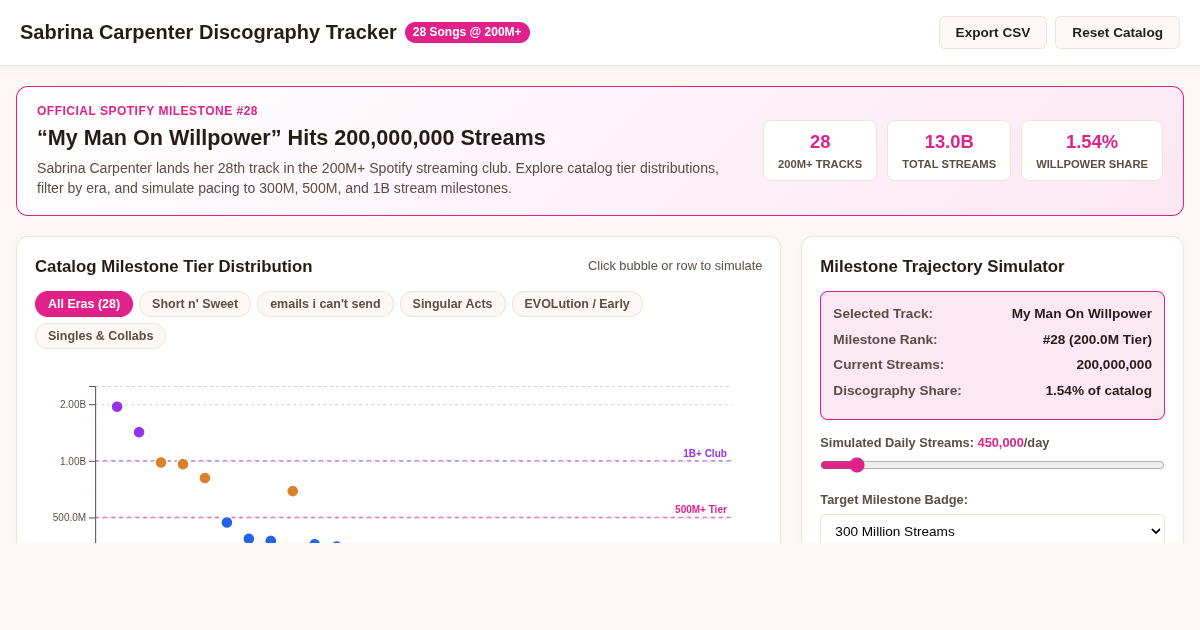The height and width of the screenshot is (630, 1200).
Task: Click the Catalog Milestone Tier Distribution heading
Action: pos(174,267)
